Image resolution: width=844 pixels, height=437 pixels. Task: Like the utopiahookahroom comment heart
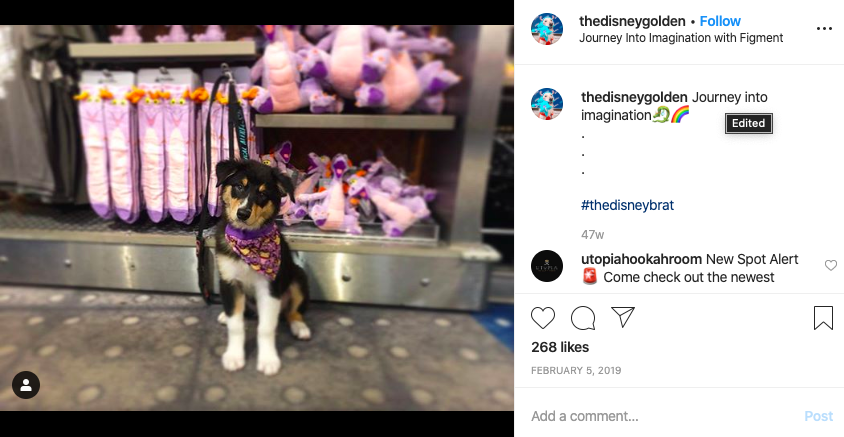831,265
